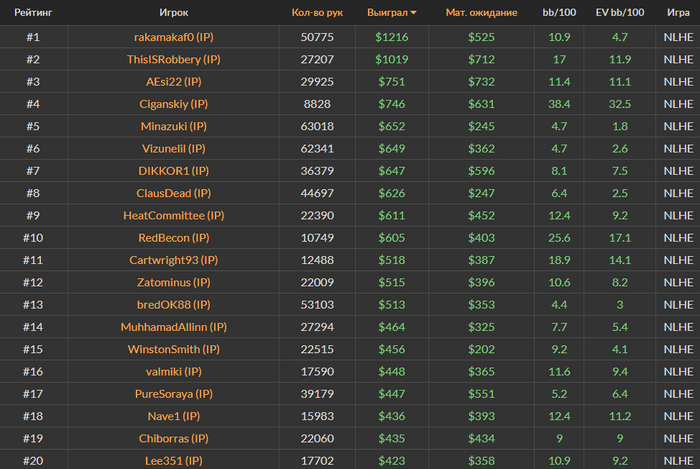
Task: Open player rakamakaf0 (IP) profile
Action: (x=174, y=37)
